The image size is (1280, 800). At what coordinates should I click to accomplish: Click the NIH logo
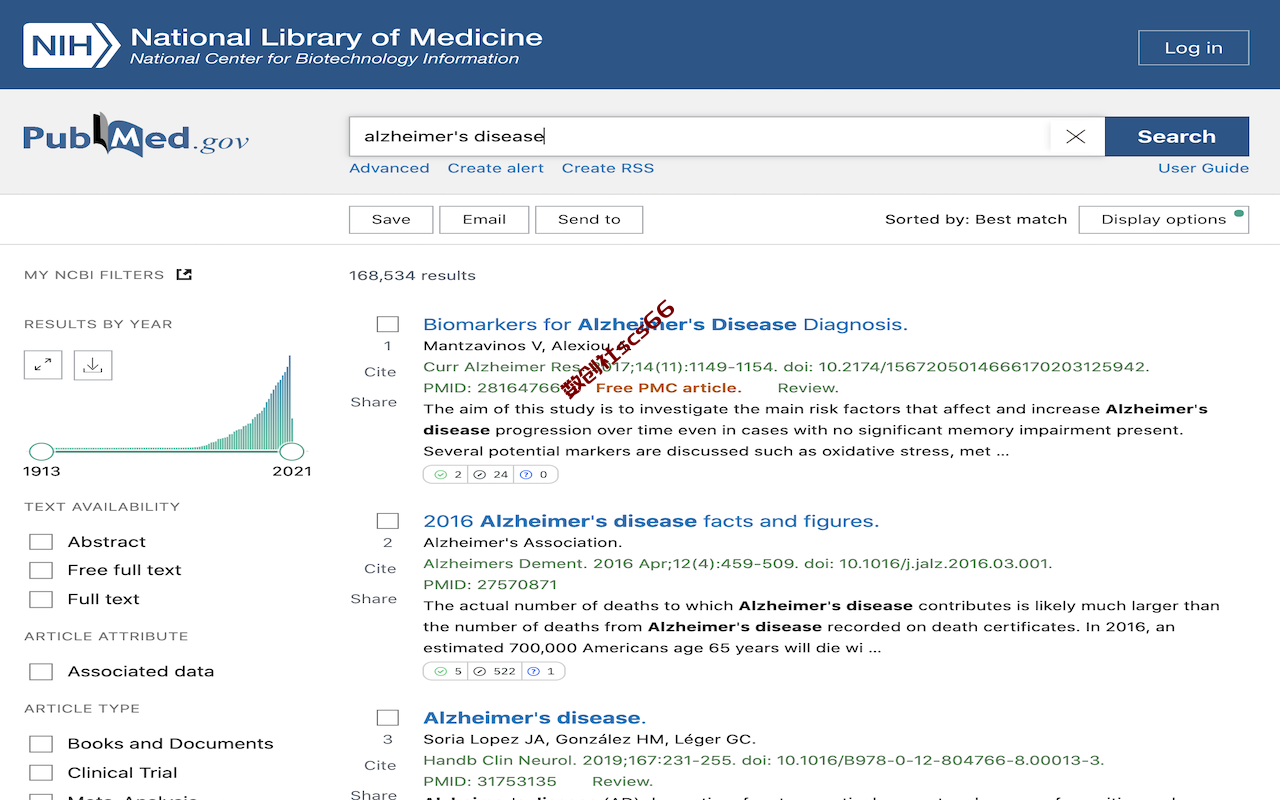(x=71, y=45)
